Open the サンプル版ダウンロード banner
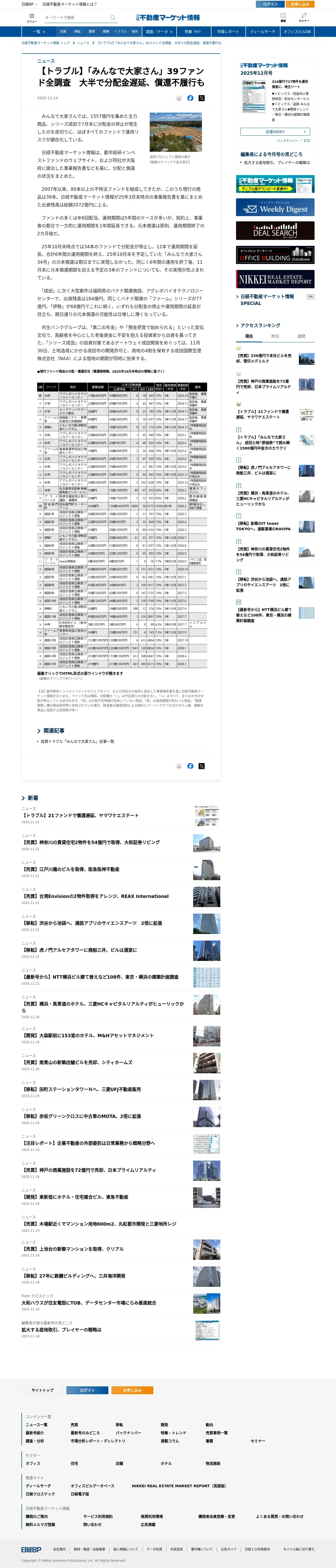Screen dimensions: 336x1568 click(x=275, y=184)
